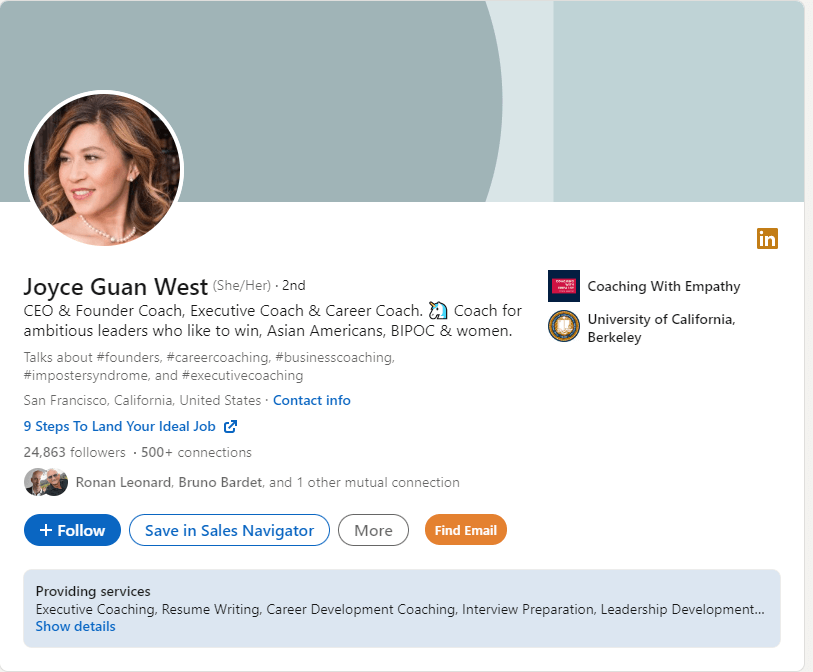
Task: Expand the More options menu
Action: coord(373,530)
